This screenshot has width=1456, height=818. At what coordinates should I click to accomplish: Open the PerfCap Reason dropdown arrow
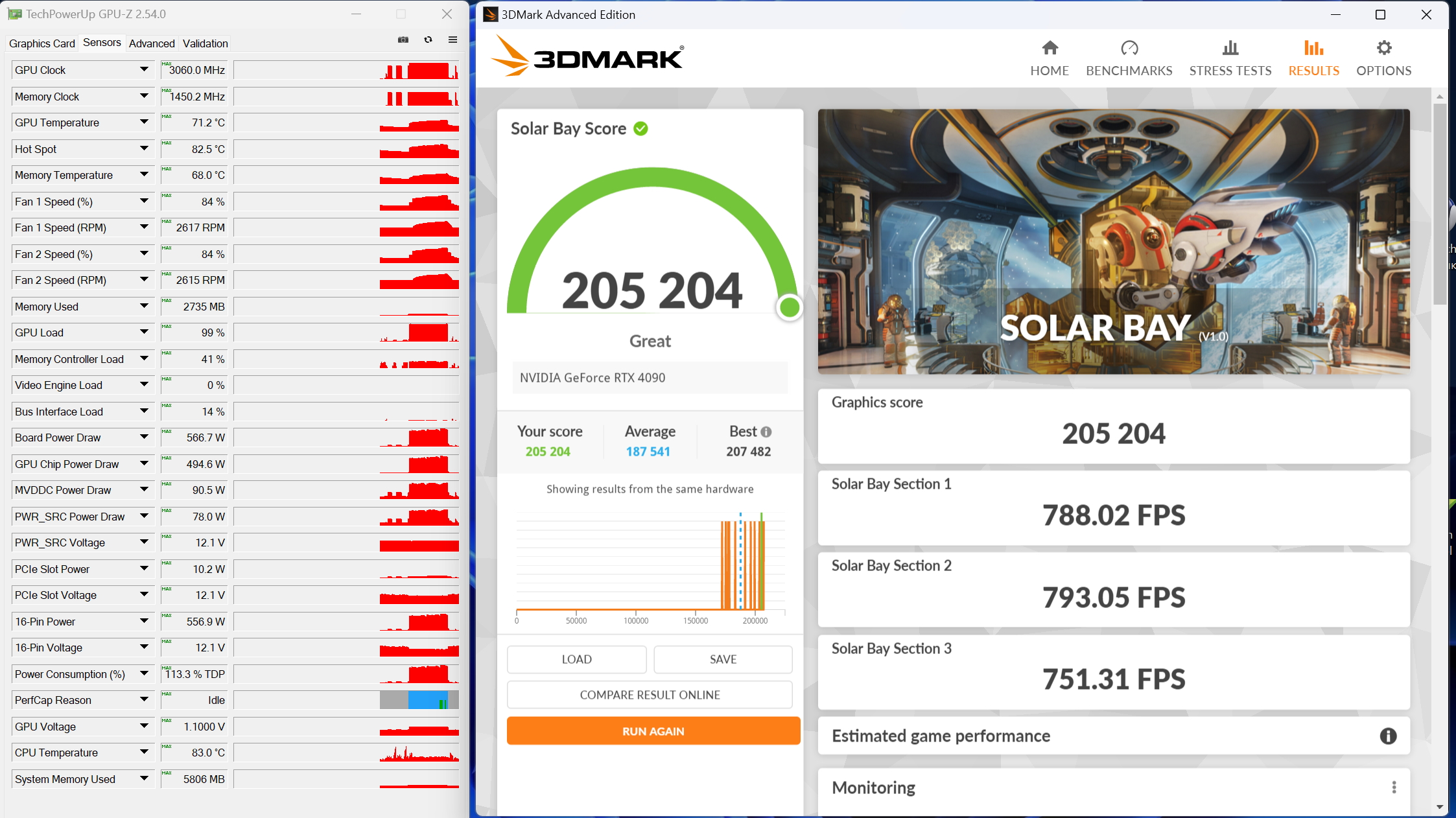[x=144, y=700]
